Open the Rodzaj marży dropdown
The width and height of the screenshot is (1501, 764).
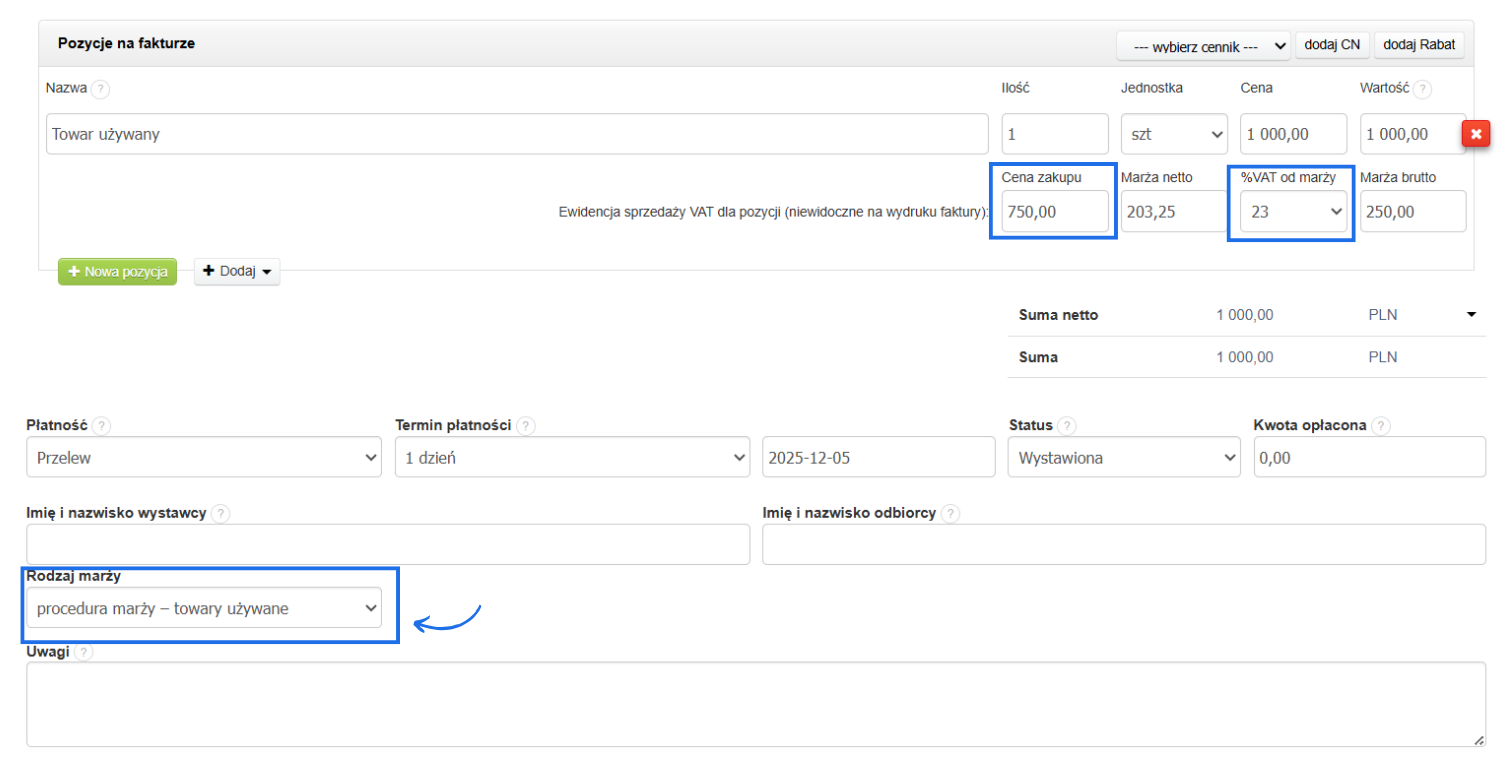(x=203, y=608)
